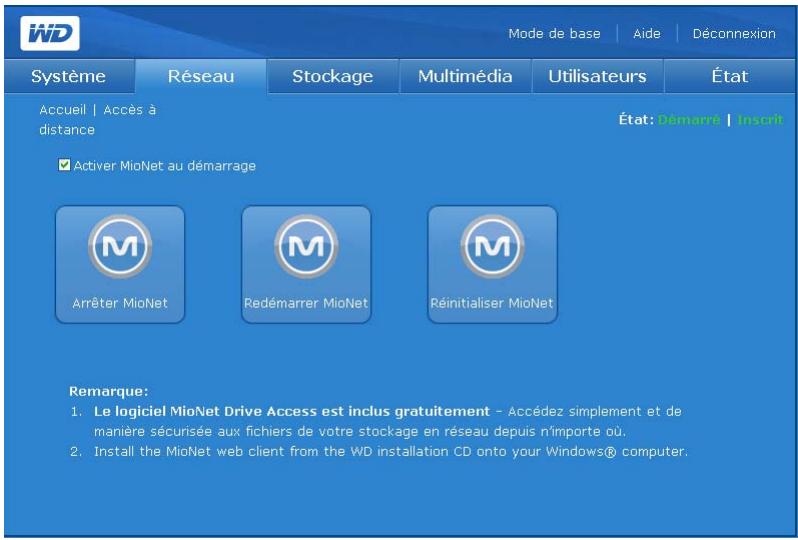Uncheck Activer MioNet au démarrage checkbox
The width and height of the screenshot is (798, 540).
pyautogui.click(x=64, y=165)
